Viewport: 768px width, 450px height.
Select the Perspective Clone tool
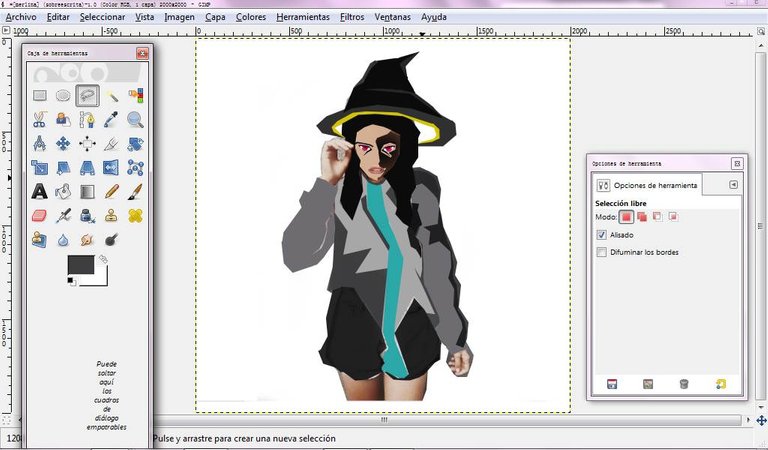click(x=40, y=239)
